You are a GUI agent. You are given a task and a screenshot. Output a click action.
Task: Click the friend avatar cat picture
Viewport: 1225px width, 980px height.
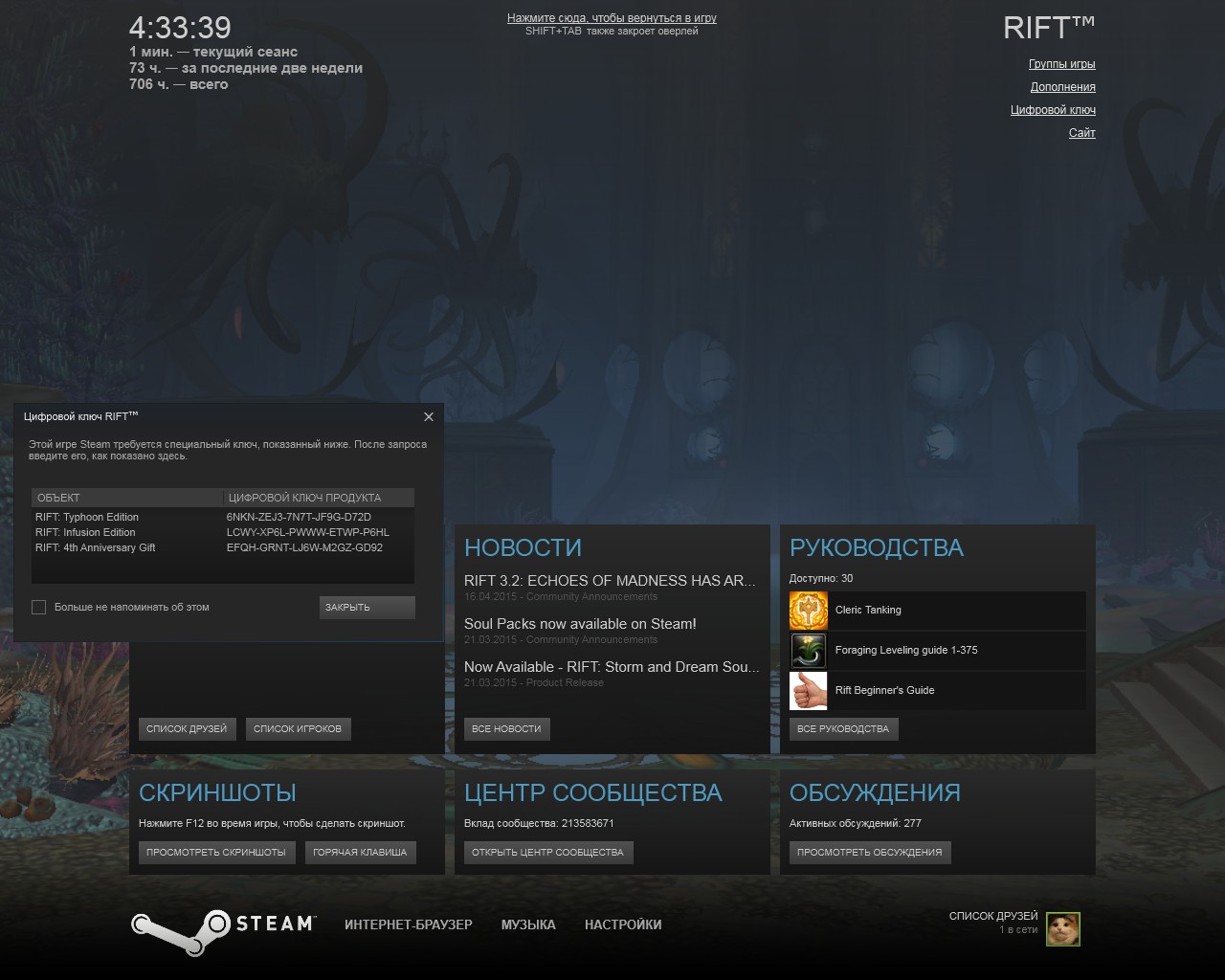pos(1062,928)
